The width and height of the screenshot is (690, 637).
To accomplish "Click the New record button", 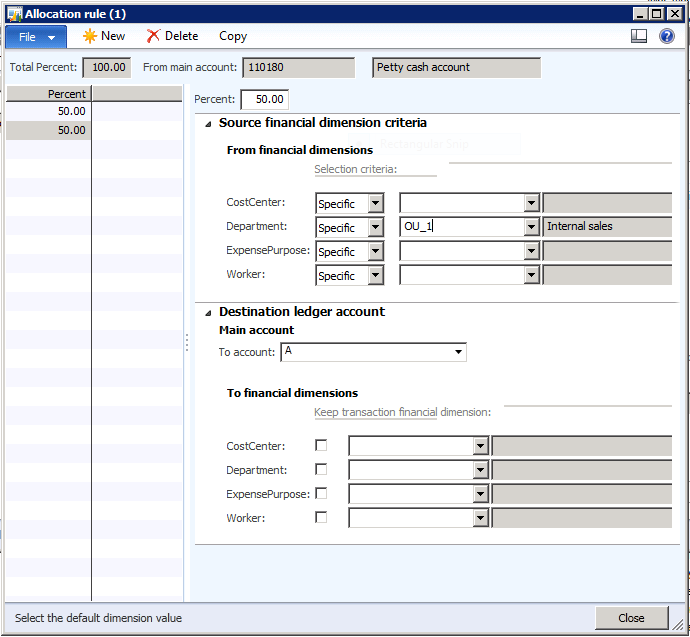I will click(104, 36).
